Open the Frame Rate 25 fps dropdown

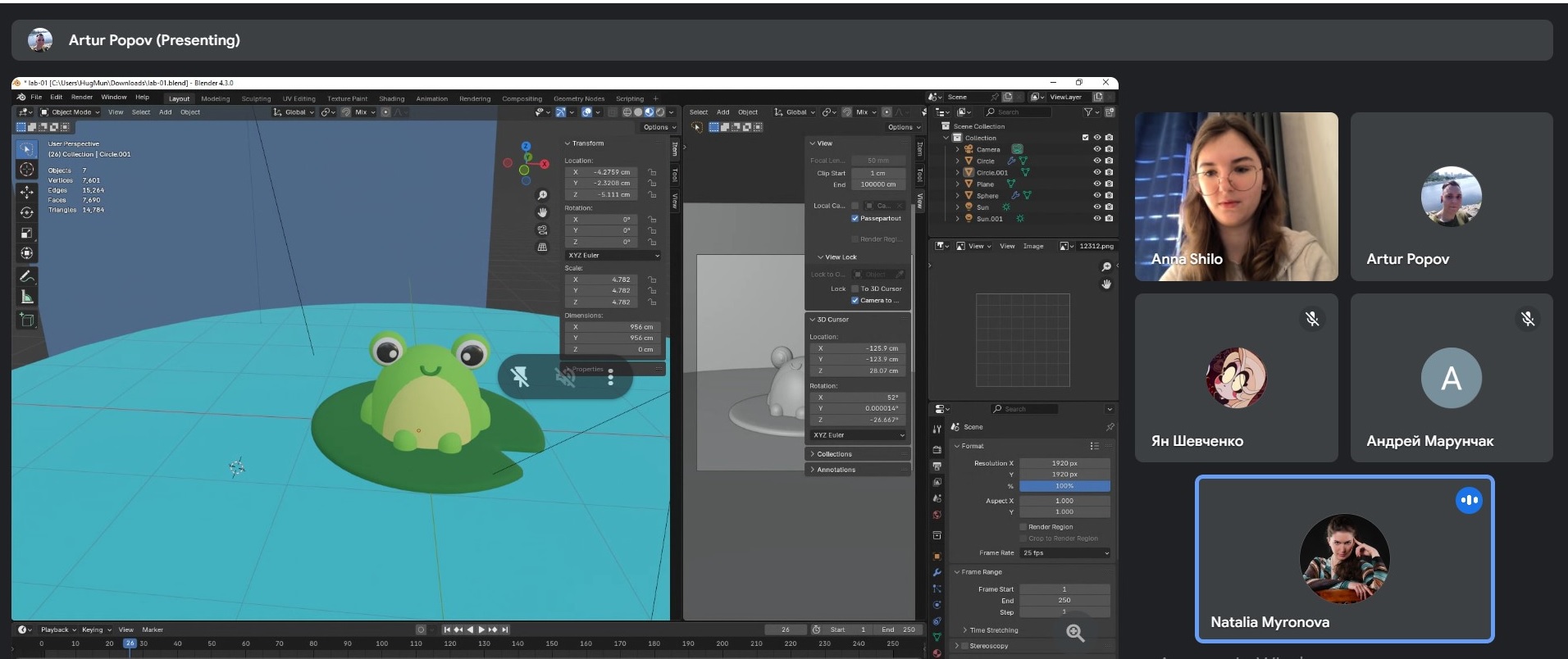[x=1064, y=553]
